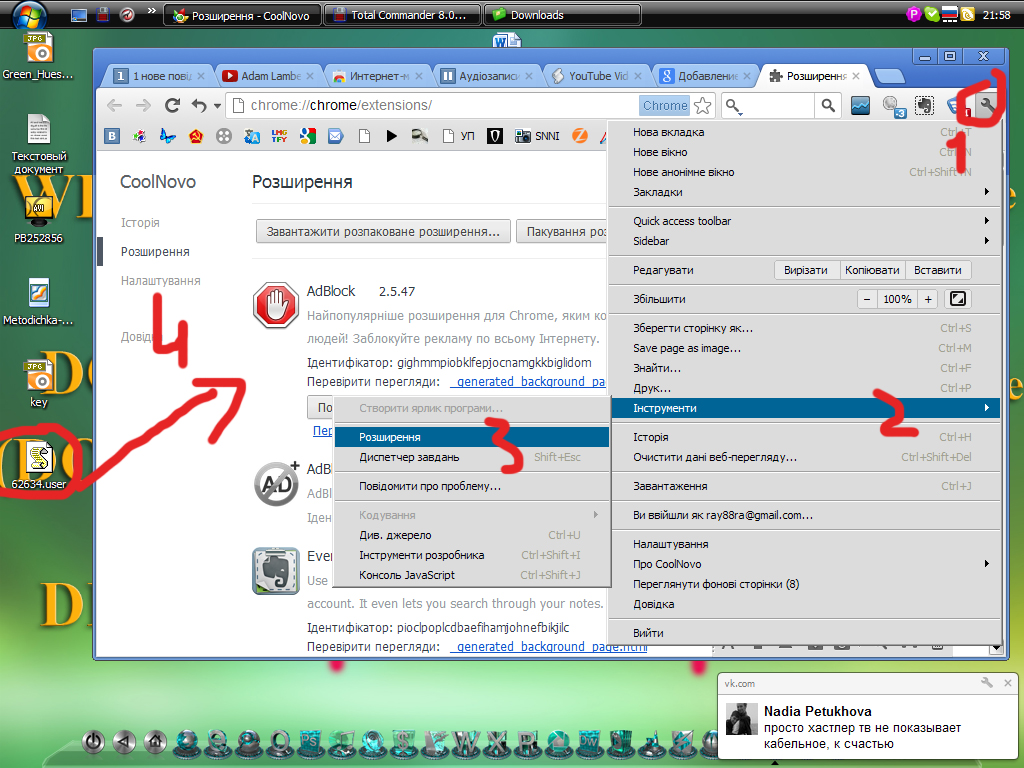This screenshot has width=1024, height=768.
Task: Close the Аудіозаписи tab
Action: pos(528,76)
